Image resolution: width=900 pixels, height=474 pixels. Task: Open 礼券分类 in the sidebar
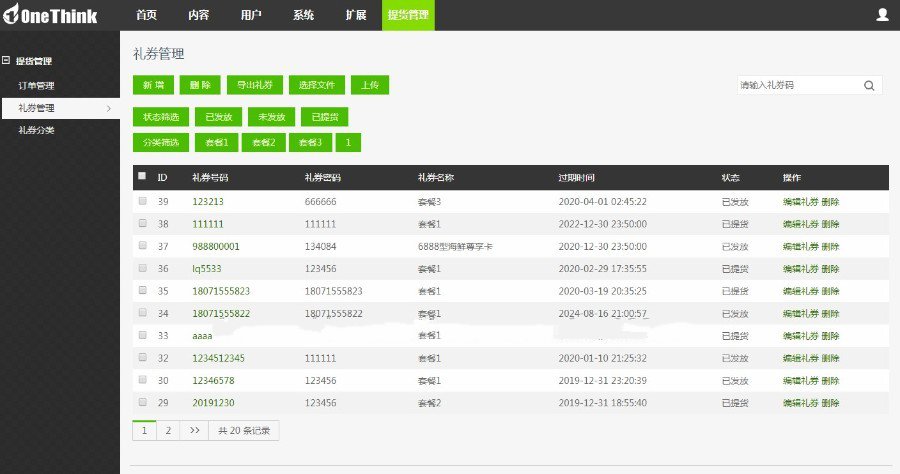tap(36, 130)
